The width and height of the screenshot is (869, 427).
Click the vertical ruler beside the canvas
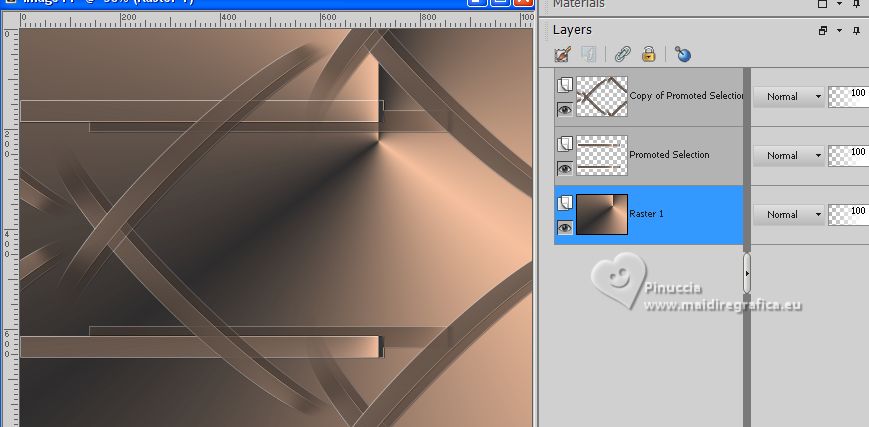[11, 227]
